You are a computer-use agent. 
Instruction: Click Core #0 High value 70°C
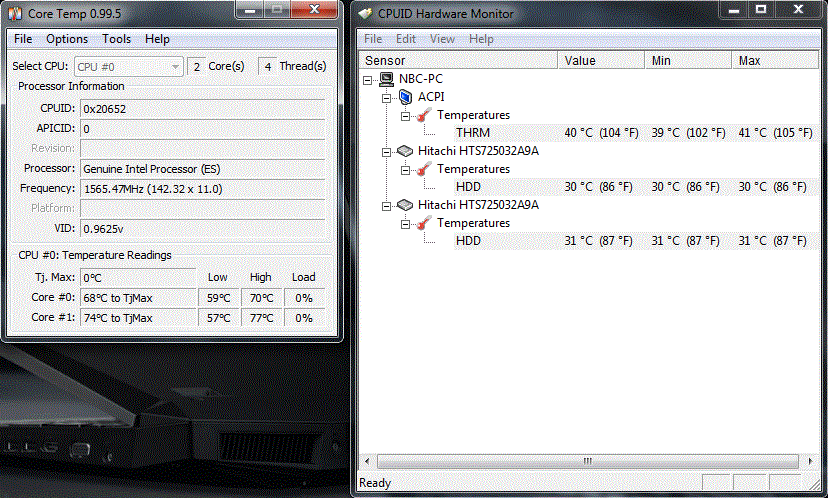pos(261,298)
